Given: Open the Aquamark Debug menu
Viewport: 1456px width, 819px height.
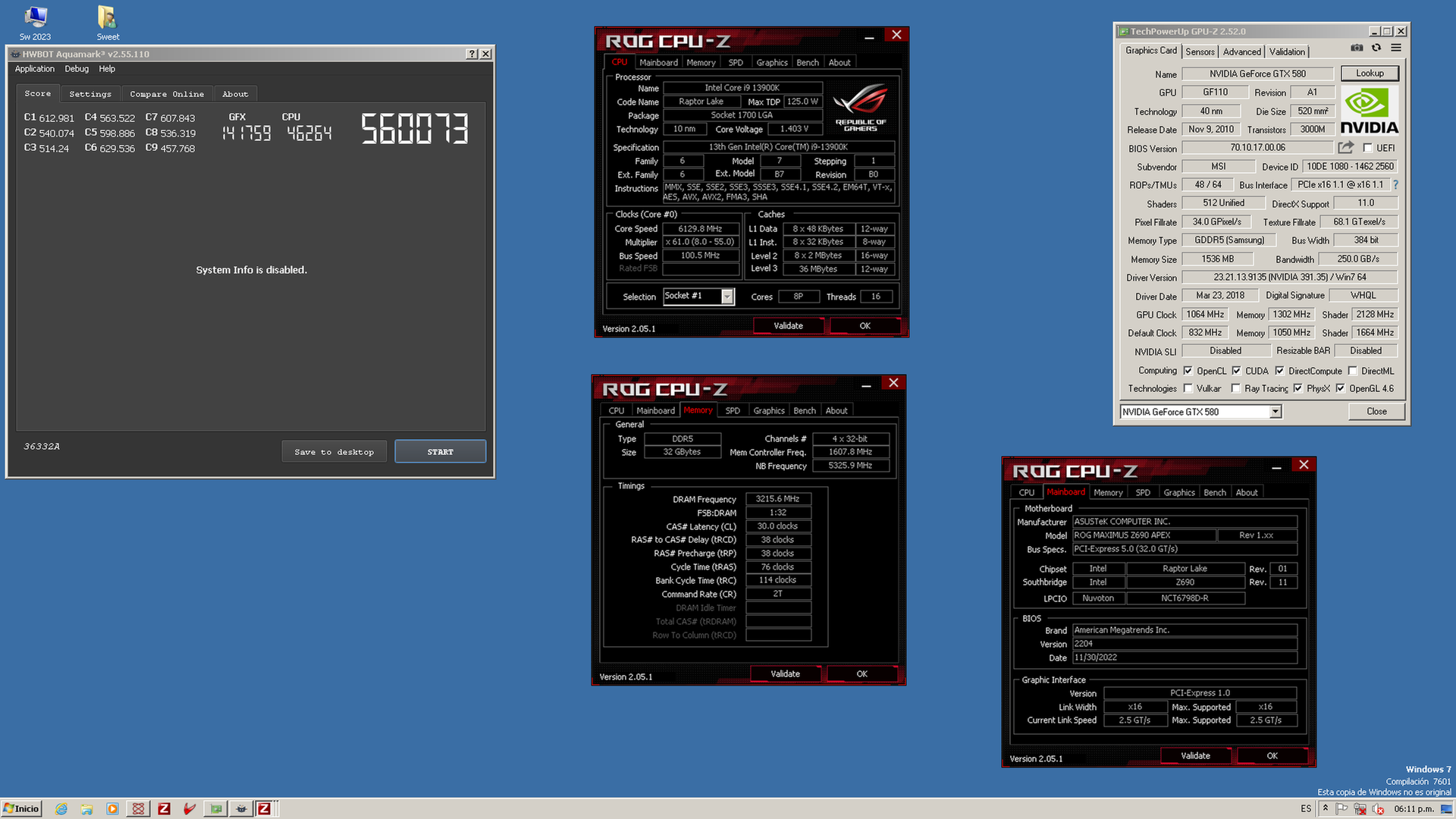Looking at the screenshot, I should click(x=77, y=69).
